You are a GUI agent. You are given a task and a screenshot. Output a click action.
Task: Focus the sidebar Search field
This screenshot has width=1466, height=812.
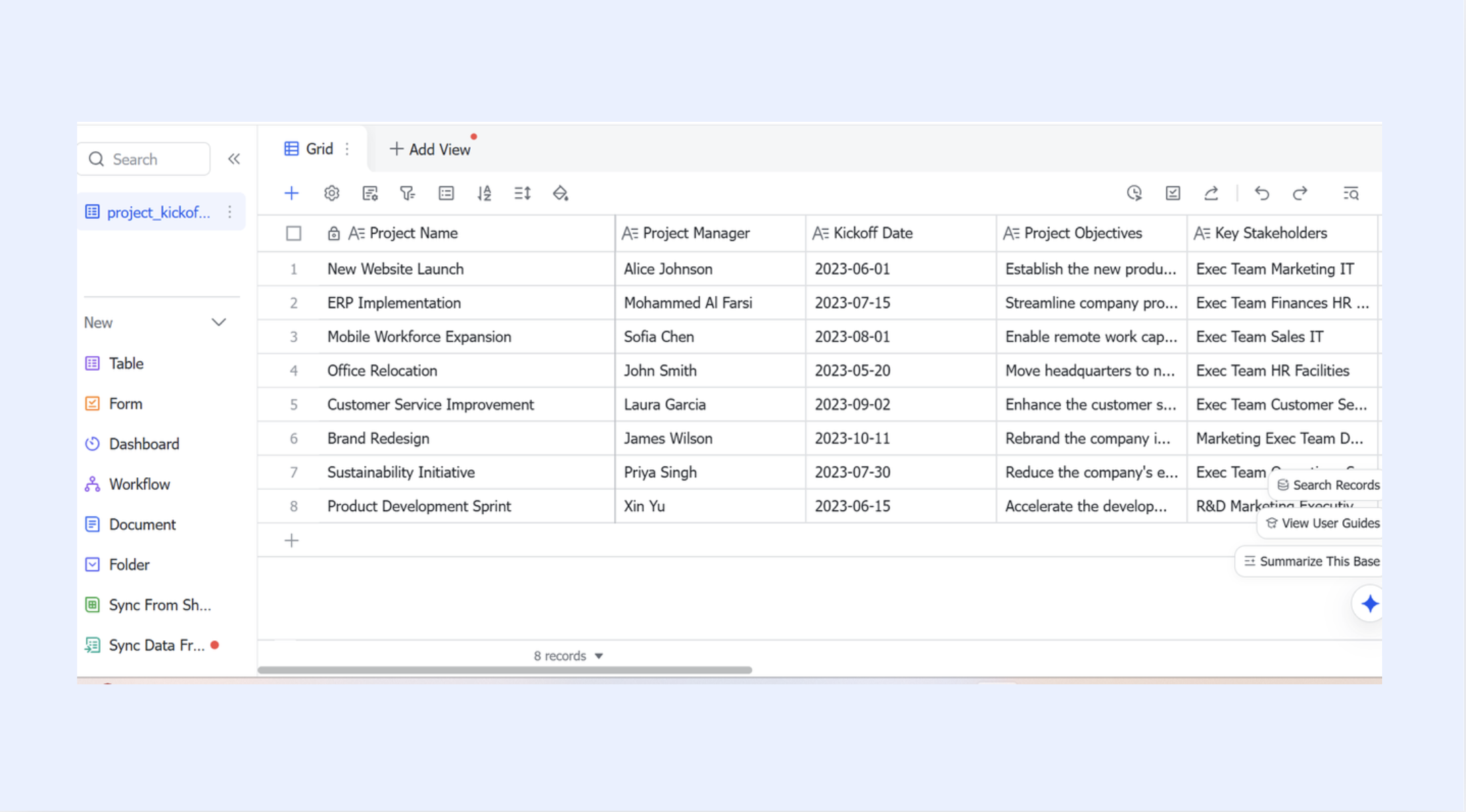[x=144, y=159]
